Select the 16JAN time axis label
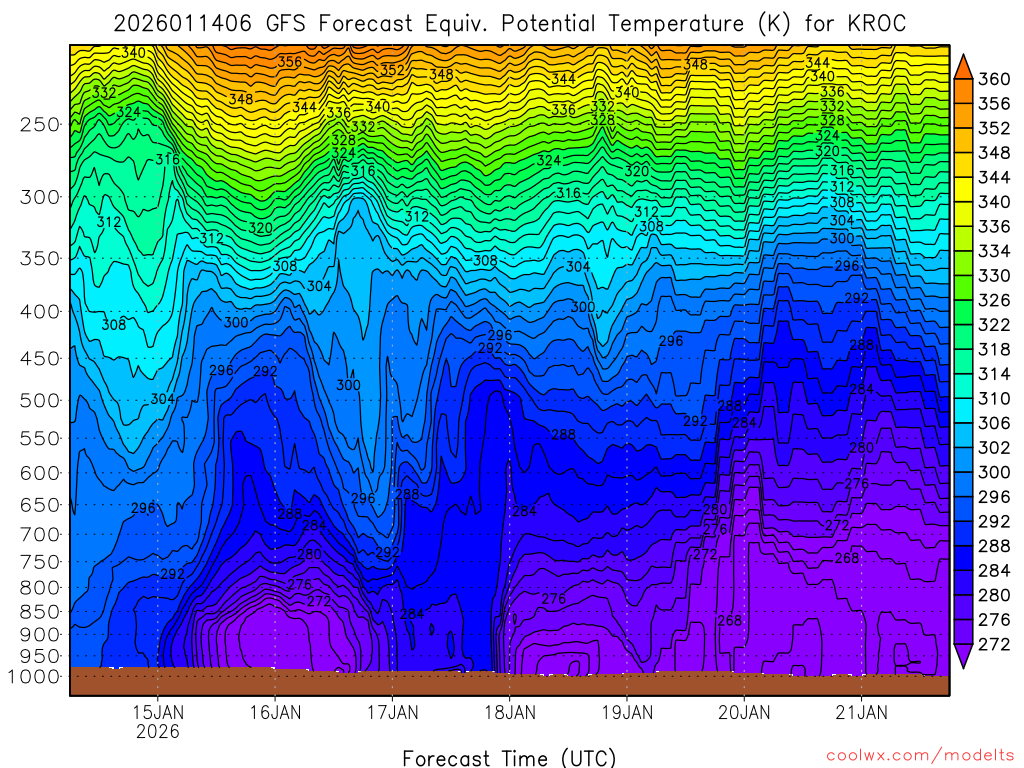Screen dimensions: 1024x768 275,712
